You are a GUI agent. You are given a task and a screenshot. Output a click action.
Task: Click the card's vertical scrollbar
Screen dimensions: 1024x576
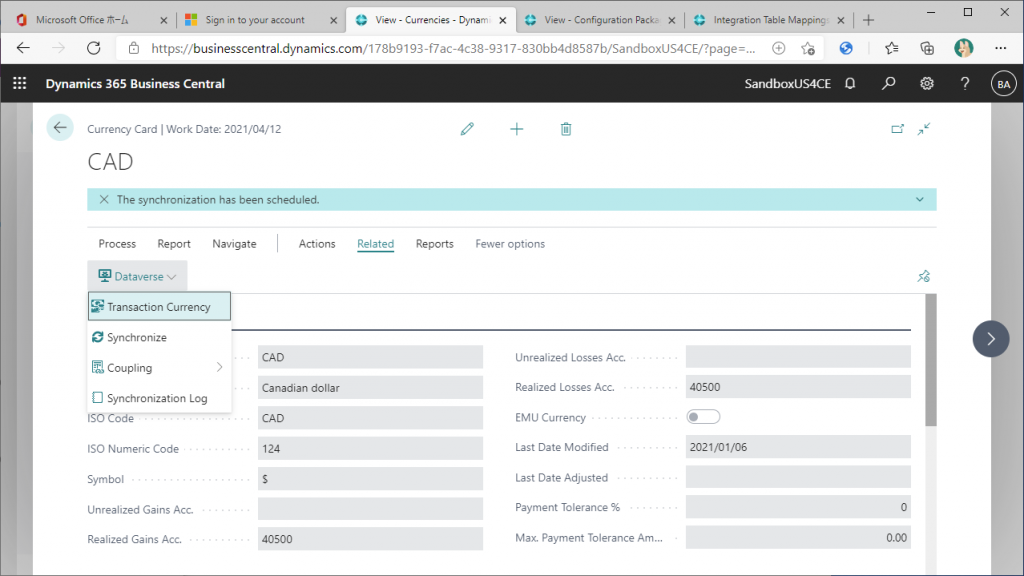(931, 360)
